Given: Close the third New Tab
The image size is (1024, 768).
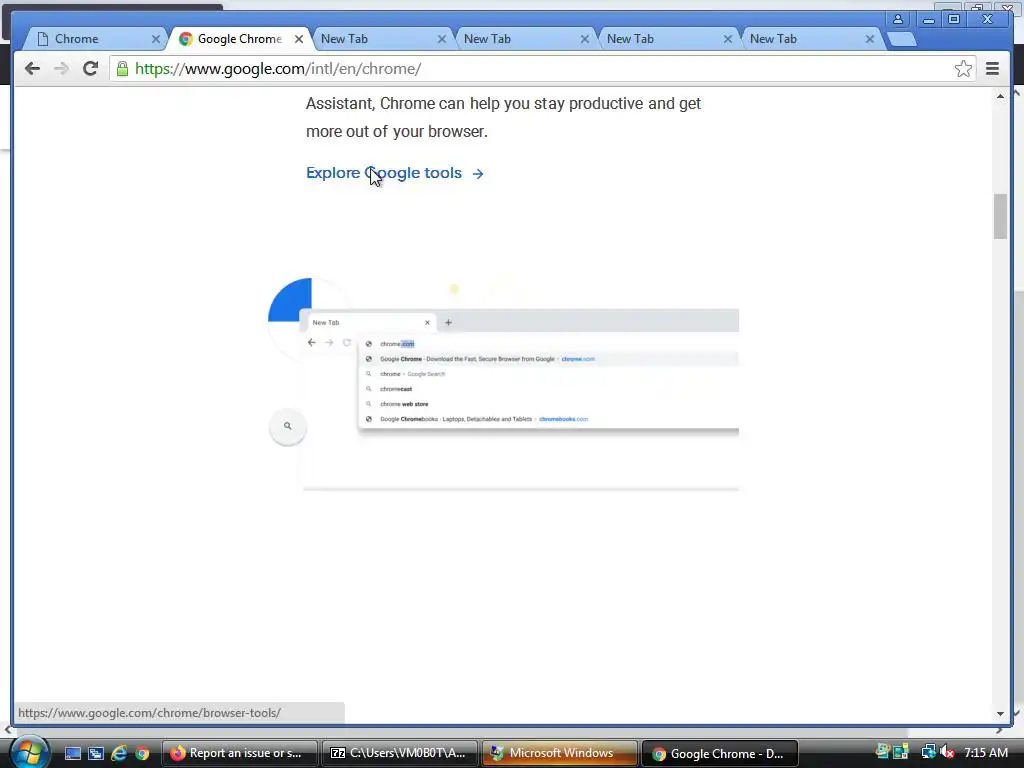Looking at the screenshot, I should (x=728, y=39).
